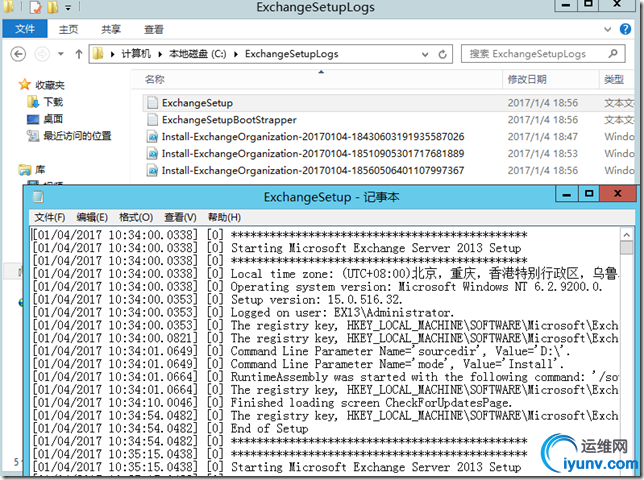Click the Notepad vertical scrollbar thumb

tap(626, 248)
